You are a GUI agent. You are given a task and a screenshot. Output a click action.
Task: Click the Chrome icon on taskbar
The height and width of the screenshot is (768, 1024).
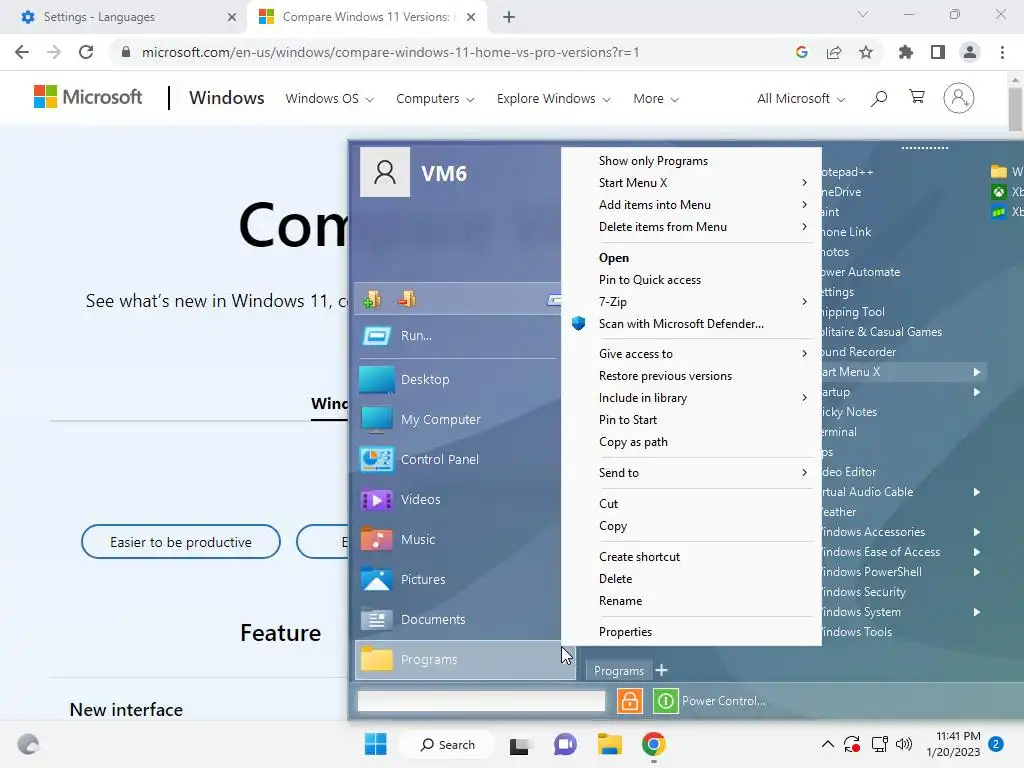click(x=654, y=744)
